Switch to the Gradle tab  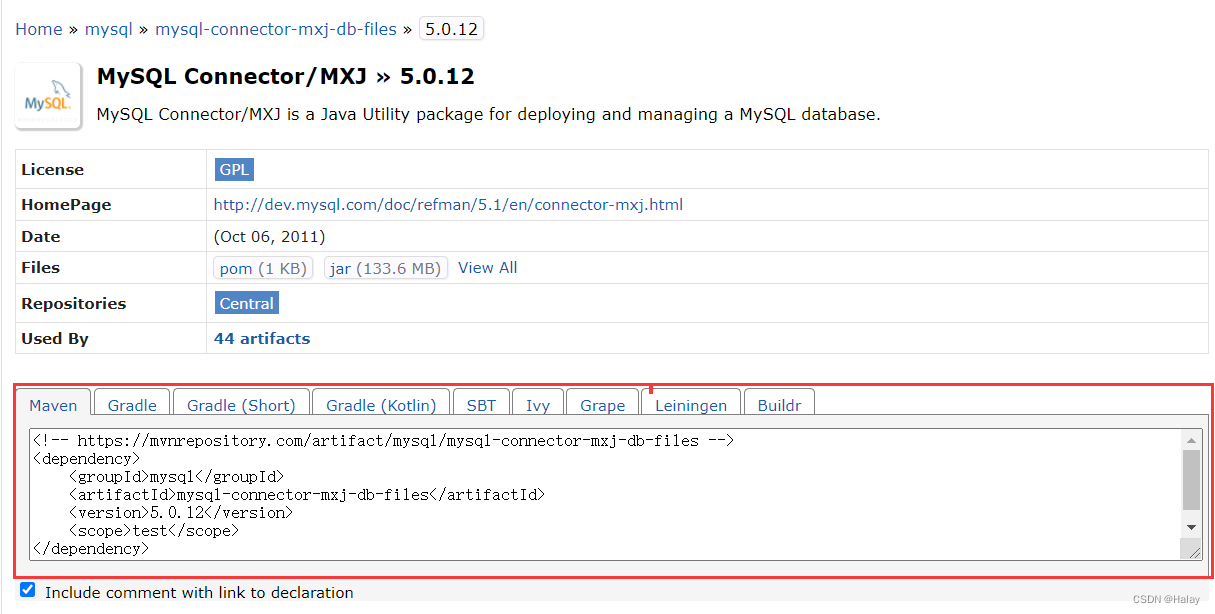click(x=132, y=404)
